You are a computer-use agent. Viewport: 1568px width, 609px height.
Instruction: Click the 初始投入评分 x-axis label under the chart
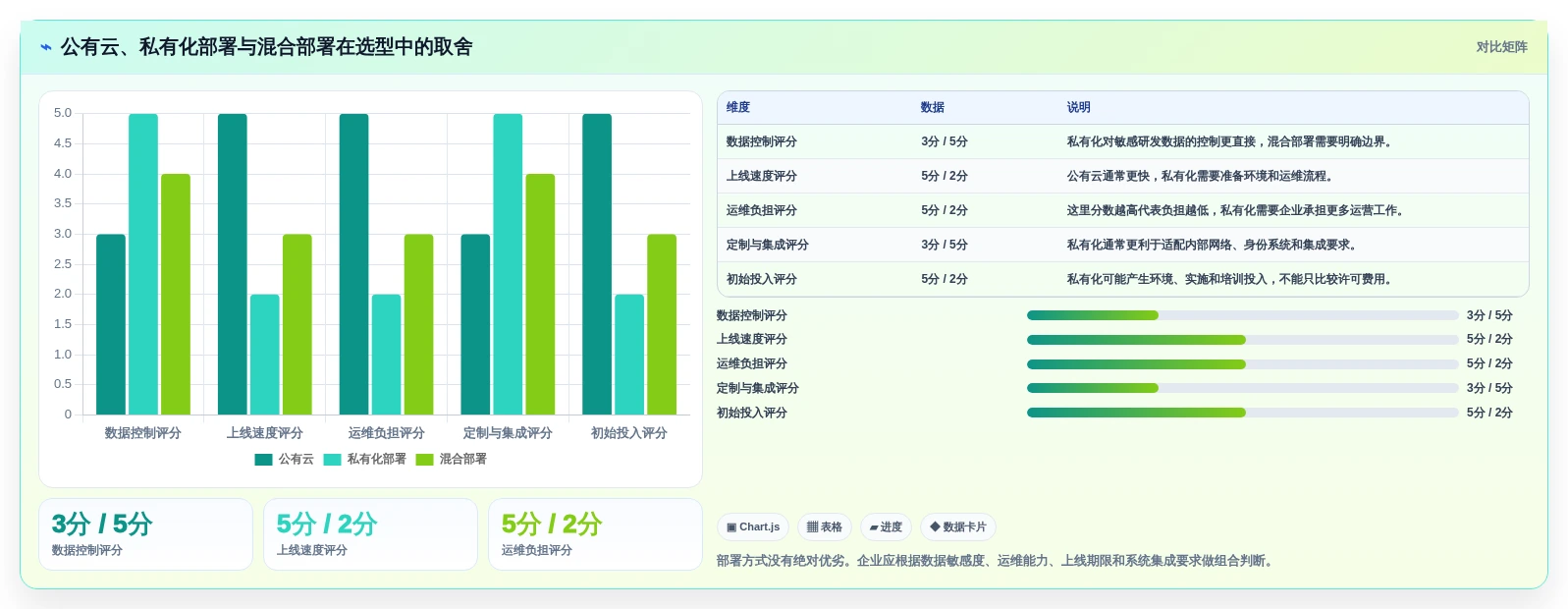pos(629,433)
